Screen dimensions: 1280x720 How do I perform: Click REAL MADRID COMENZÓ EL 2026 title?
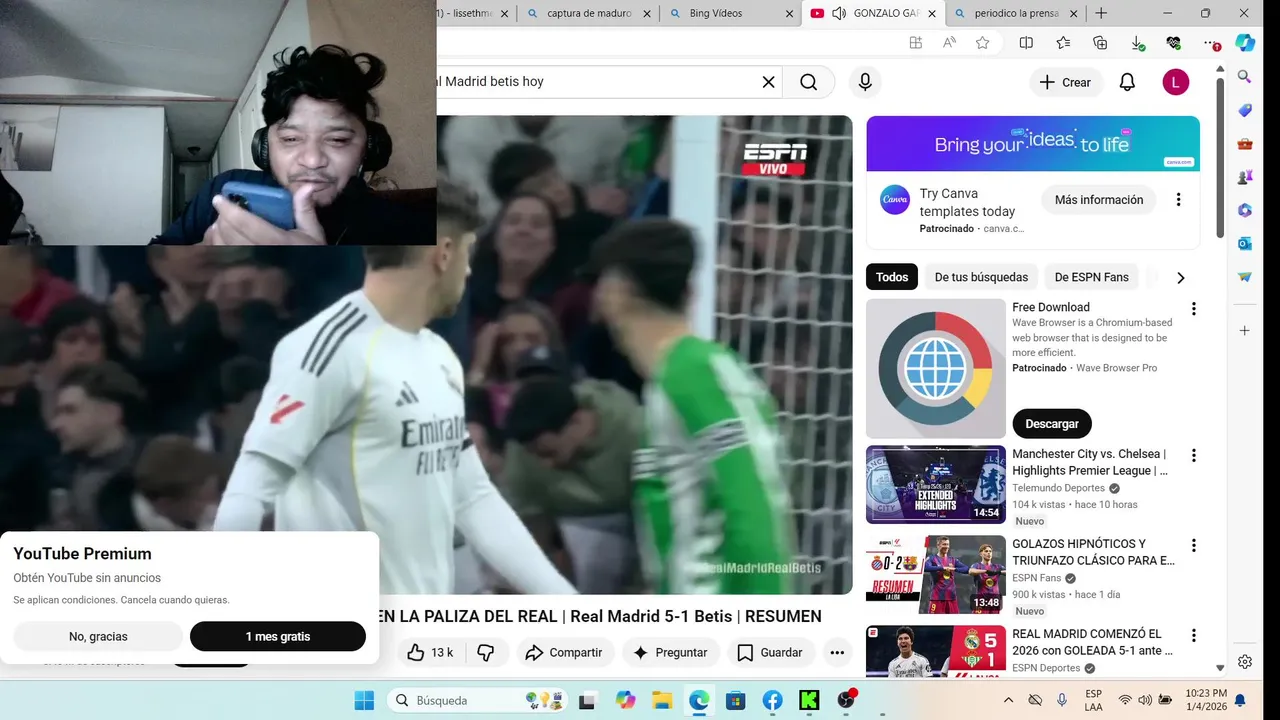coord(1092,642)
